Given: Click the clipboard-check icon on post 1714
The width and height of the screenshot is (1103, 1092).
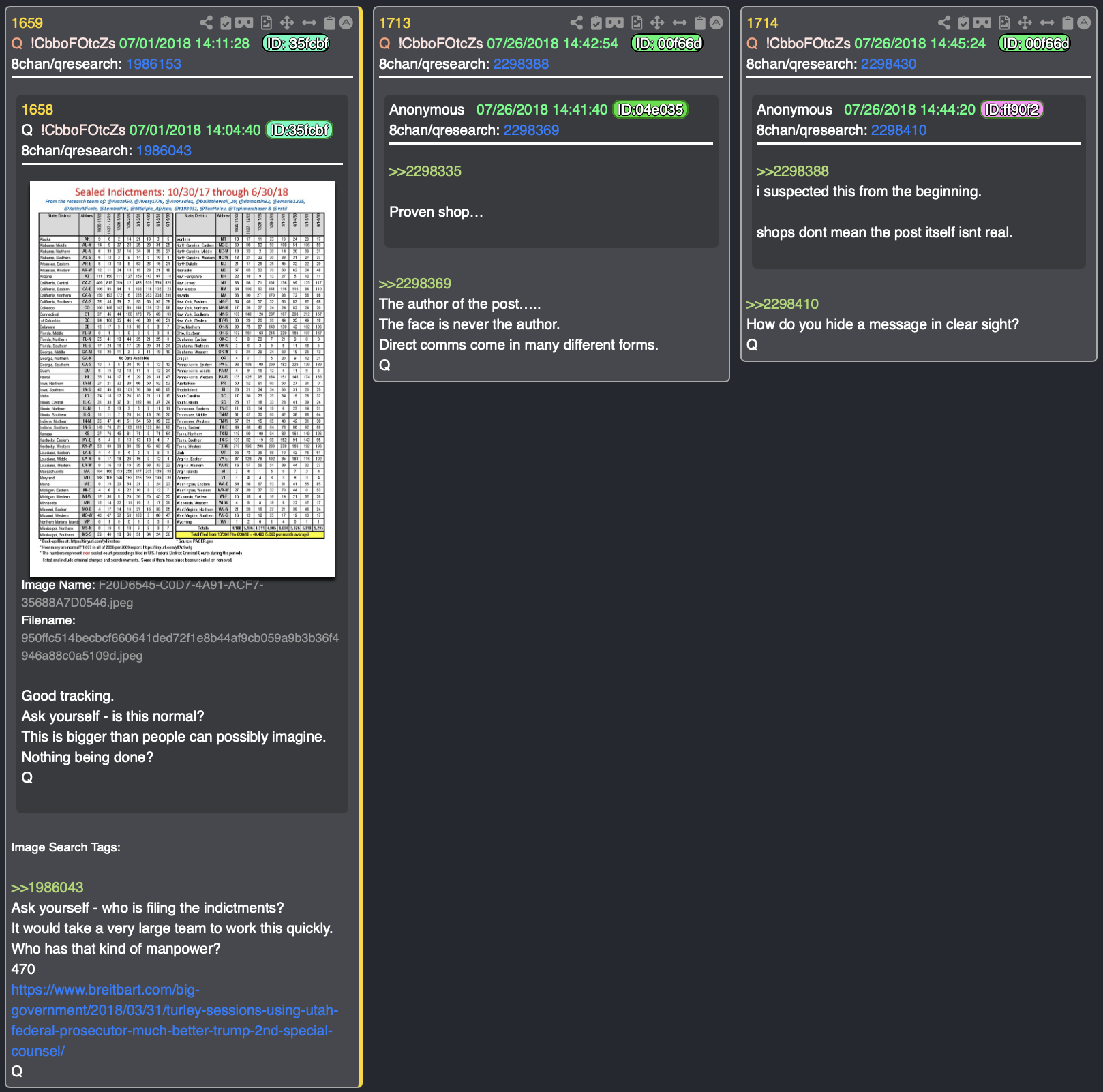Looking at the screenshot, I should [963, 22].
